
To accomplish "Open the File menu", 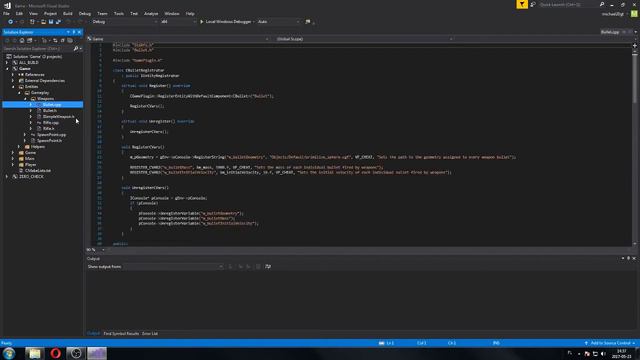I will tap(7, 13).
